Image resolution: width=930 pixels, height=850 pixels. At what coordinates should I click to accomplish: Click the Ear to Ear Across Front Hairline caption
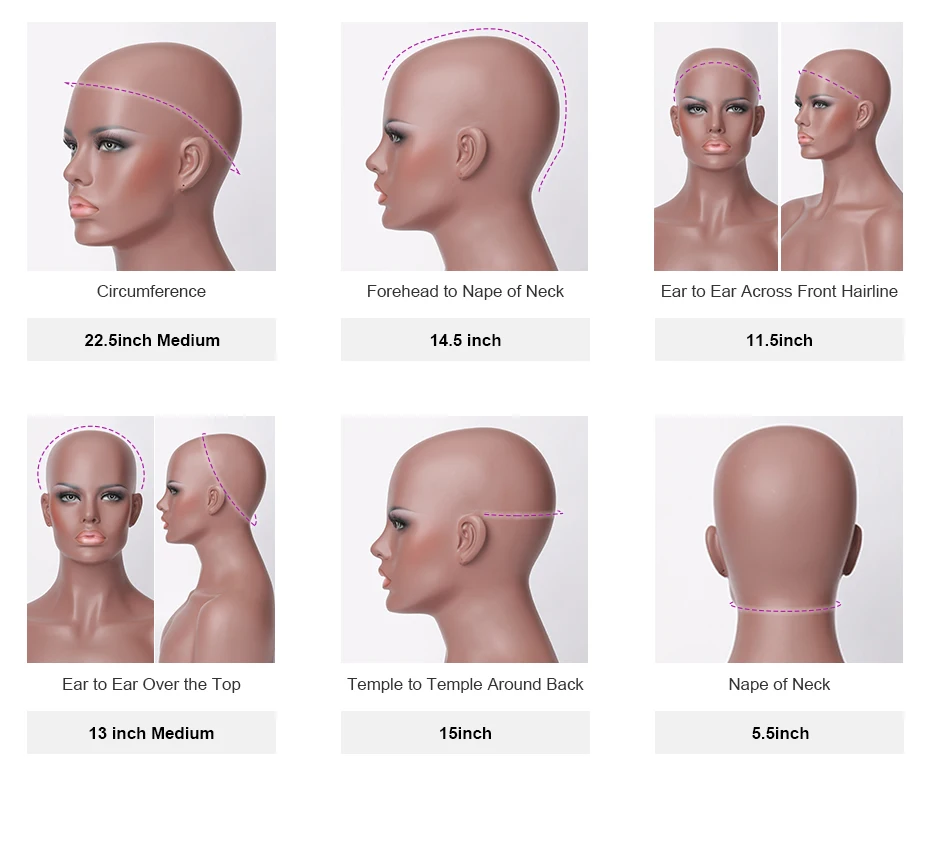pyautogui.click(x=779, y=291)
